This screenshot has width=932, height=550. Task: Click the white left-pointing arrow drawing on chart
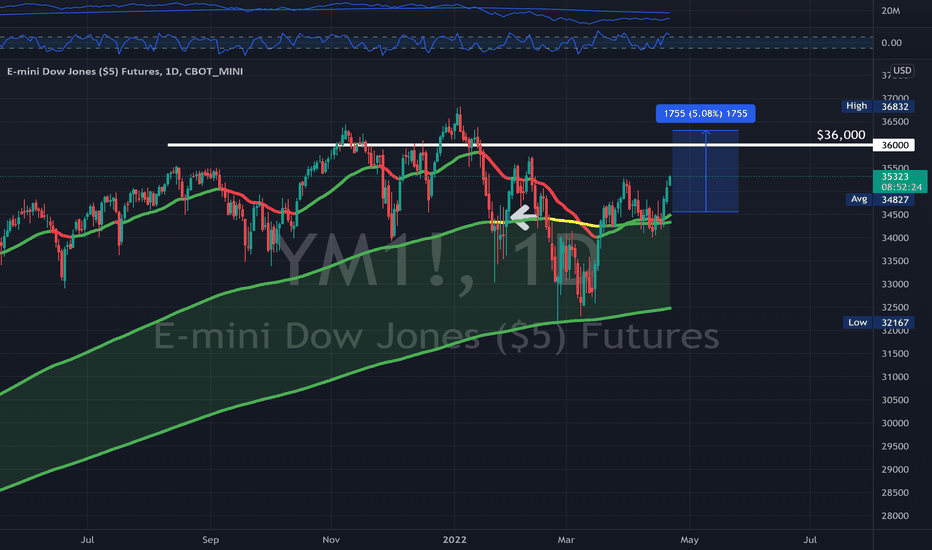(522, 217)
